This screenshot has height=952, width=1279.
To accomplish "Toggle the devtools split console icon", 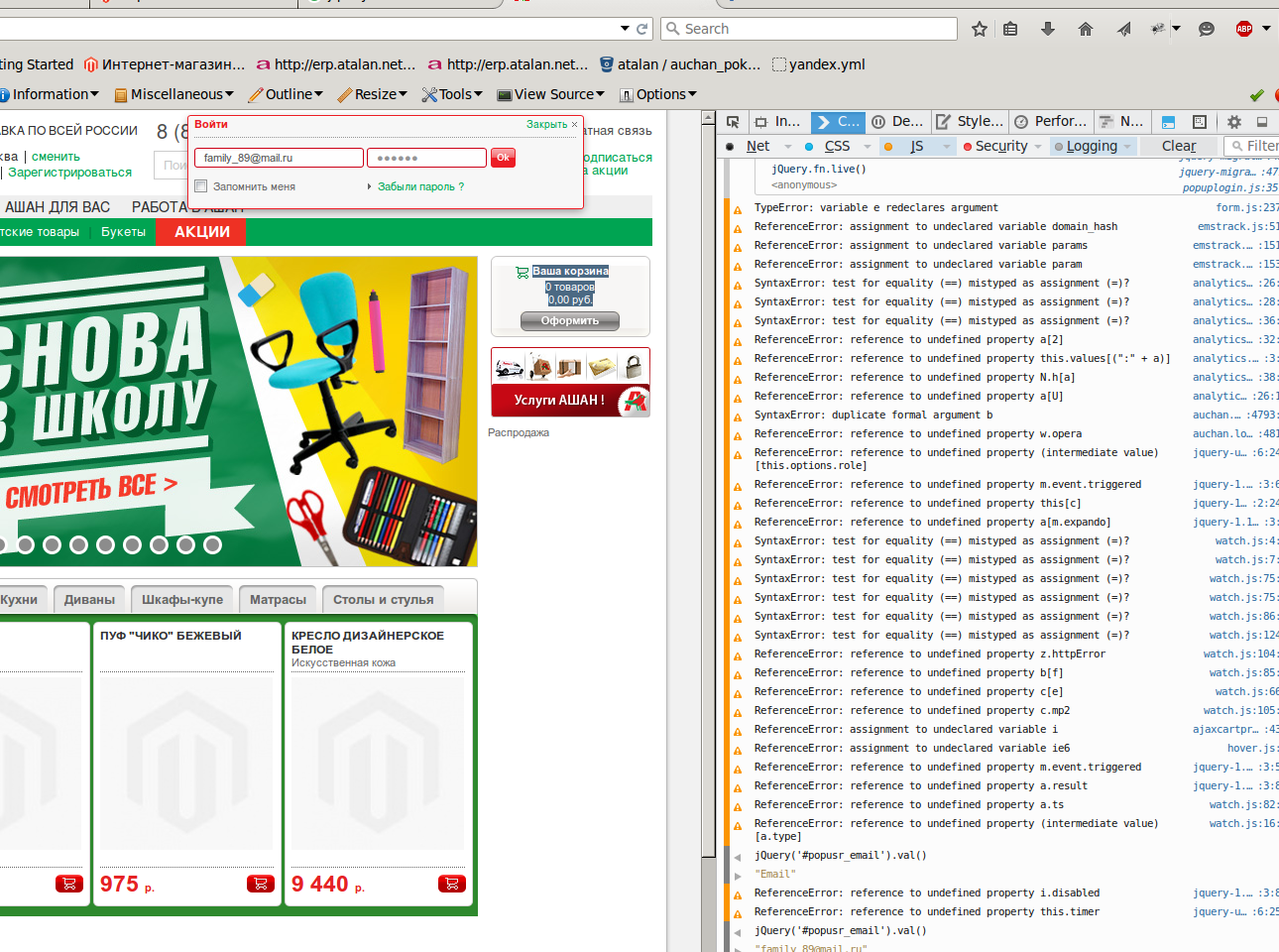I will tap(1168, 122).
